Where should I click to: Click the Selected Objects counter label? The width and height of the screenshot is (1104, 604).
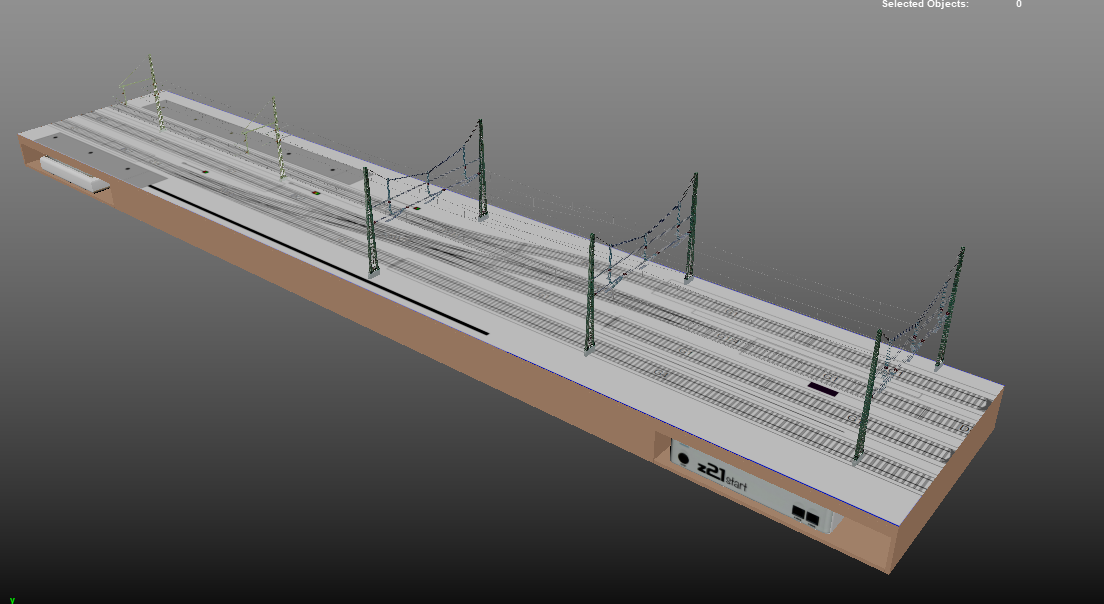tap(924, 4)
